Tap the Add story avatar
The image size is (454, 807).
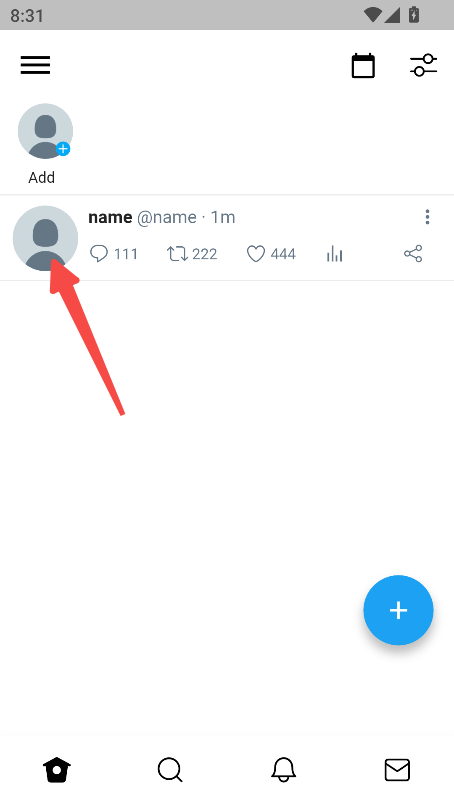pyautogui.click(x=45, y=131)
